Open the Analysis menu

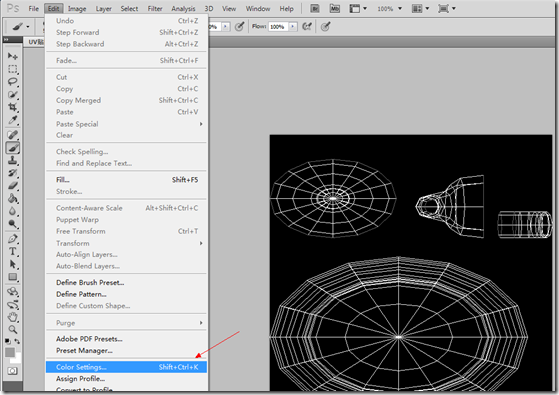183,9
